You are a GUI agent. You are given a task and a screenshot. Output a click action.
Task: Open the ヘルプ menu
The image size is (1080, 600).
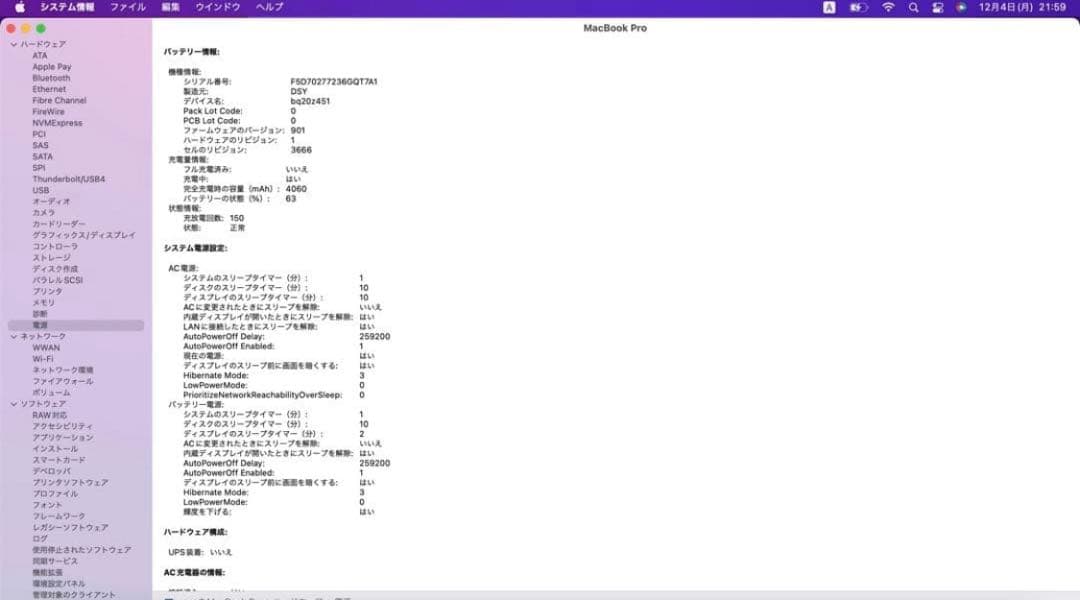pos(269,7)
